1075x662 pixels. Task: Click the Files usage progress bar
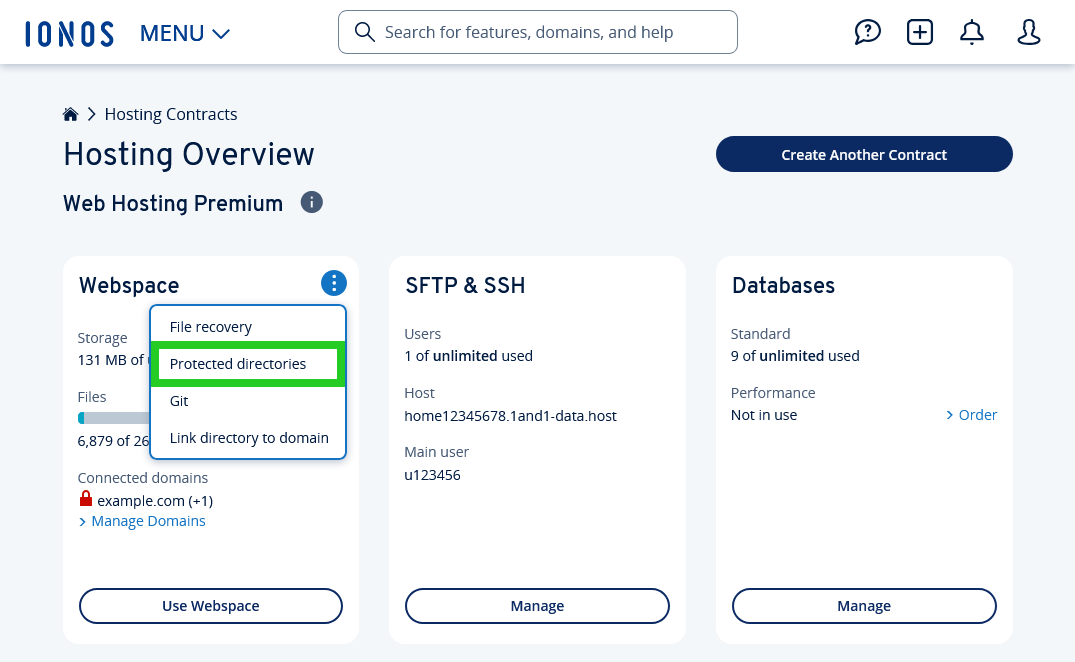pos(115,417)
